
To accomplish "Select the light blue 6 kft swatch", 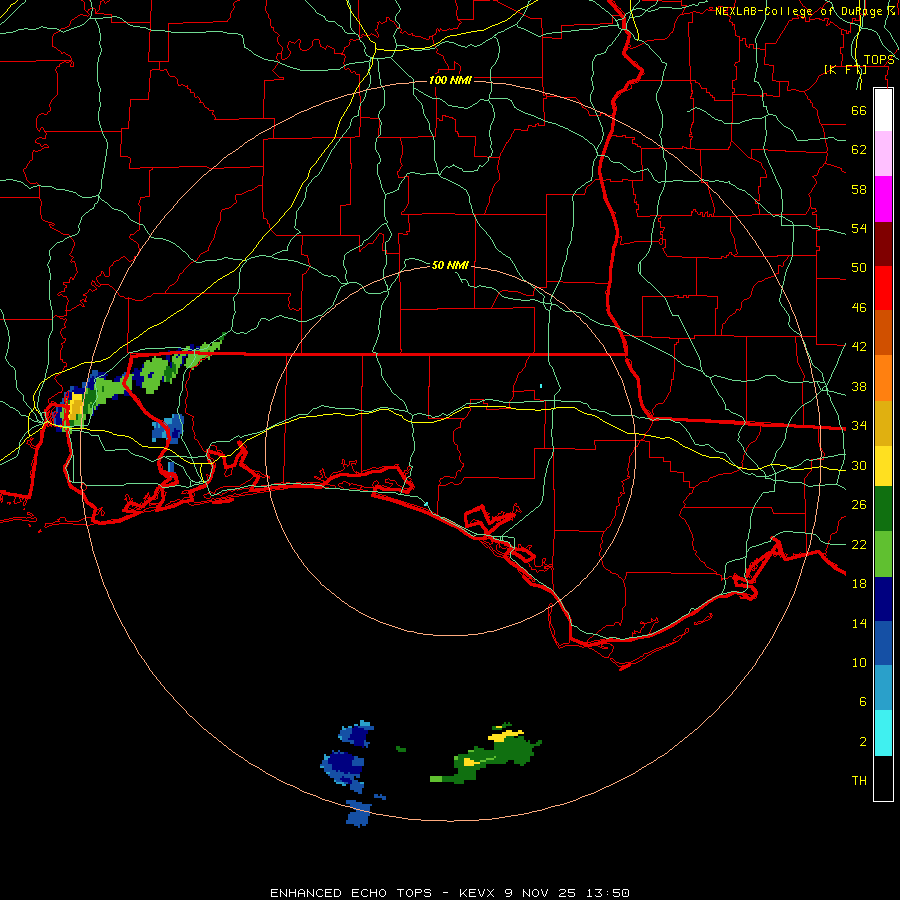I will point(883,688).
